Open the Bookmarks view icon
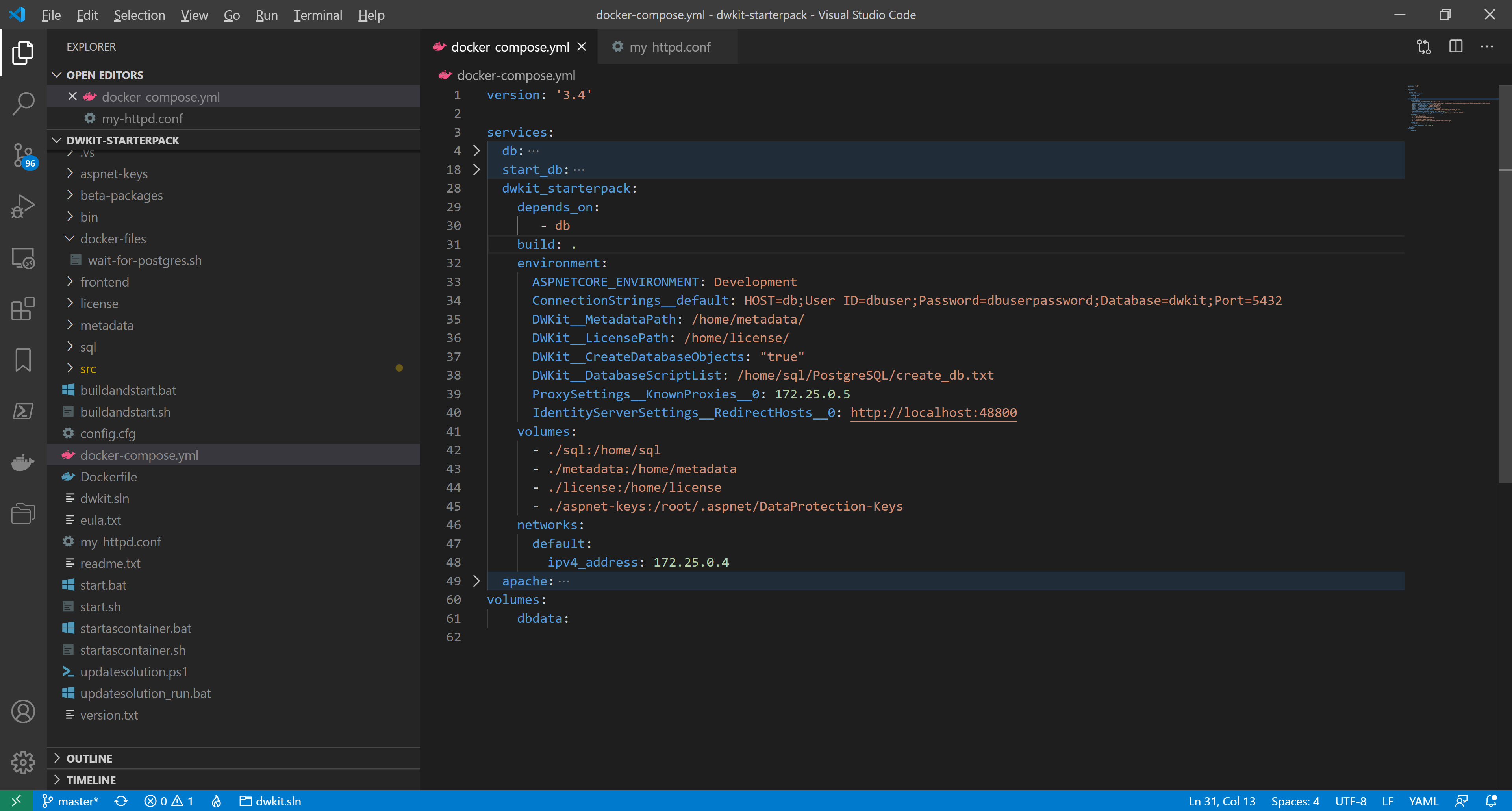 coord(23,360)
